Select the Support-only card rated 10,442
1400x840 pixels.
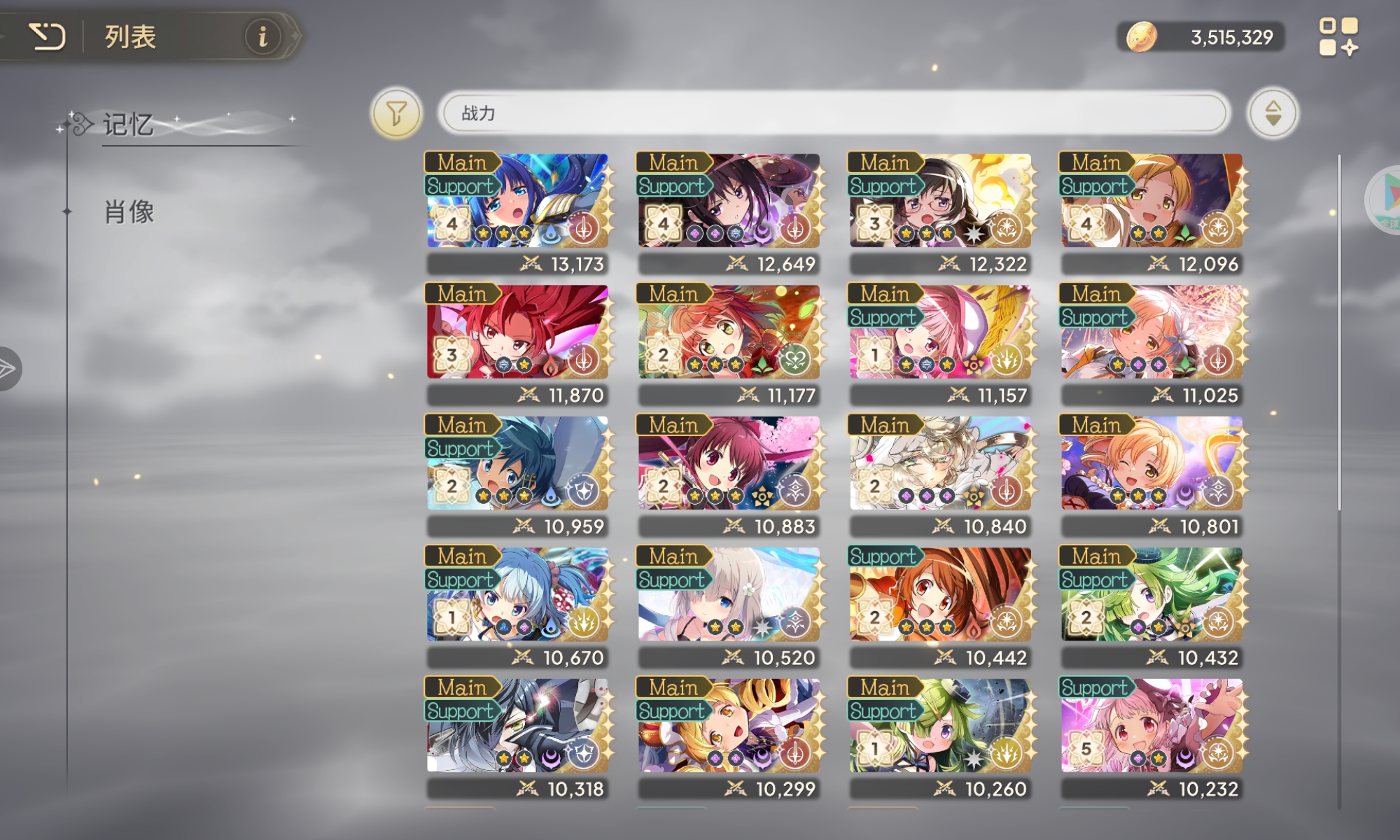[x=941, y=607]
